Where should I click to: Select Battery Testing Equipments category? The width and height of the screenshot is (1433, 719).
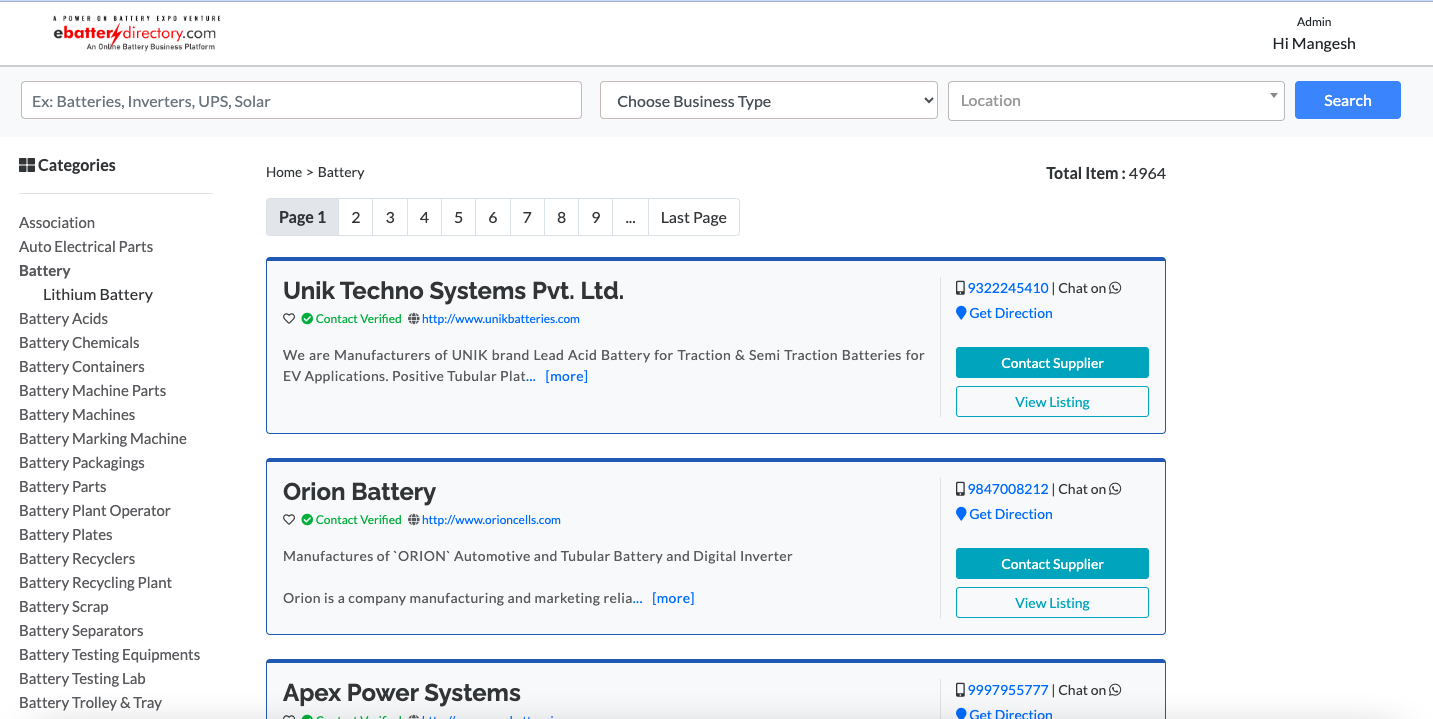[109, 655]
